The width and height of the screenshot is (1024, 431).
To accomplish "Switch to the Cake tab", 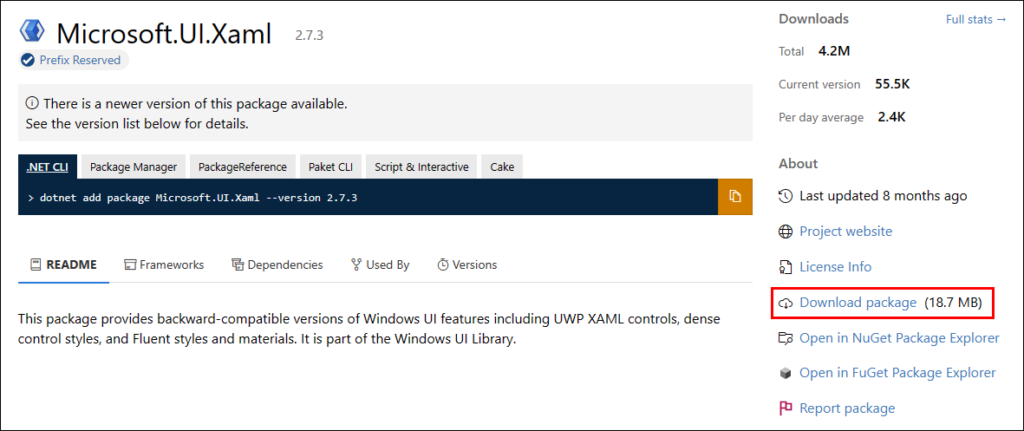I will click(502, 167).
